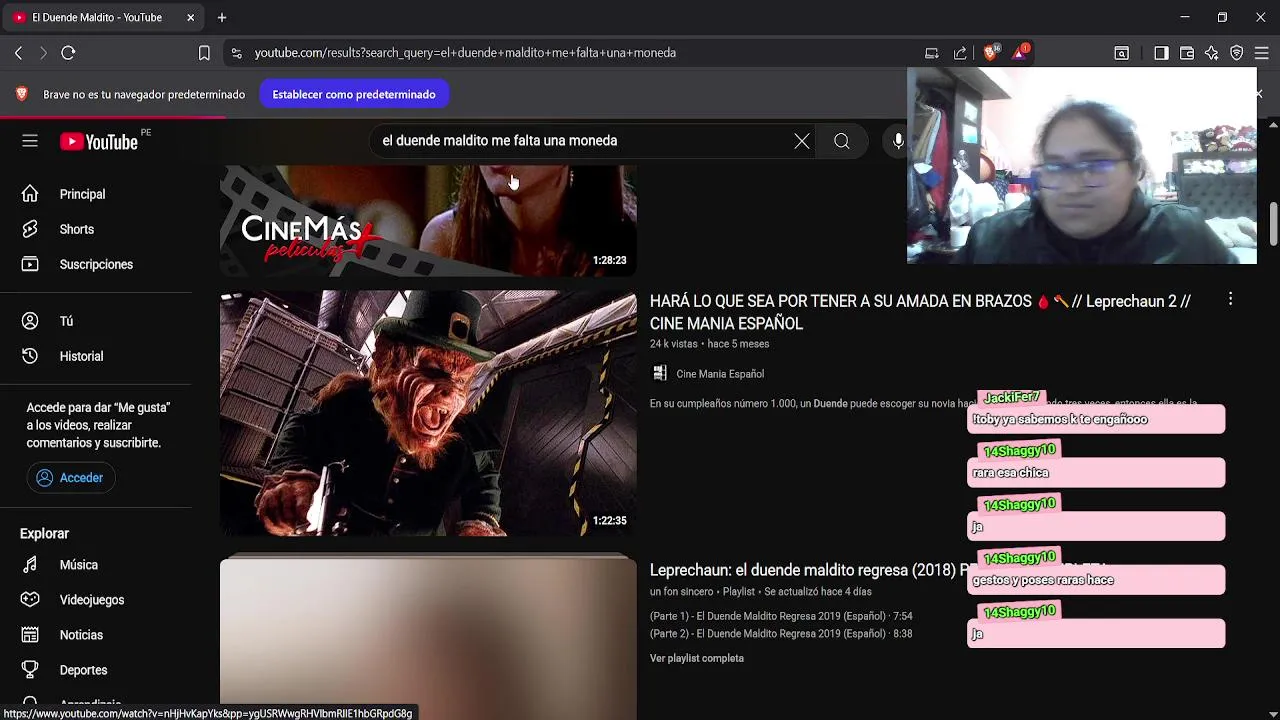Open Leo AI sparkle icon
Viewport: 1280px width, 720px height.
pos(1212,53)
